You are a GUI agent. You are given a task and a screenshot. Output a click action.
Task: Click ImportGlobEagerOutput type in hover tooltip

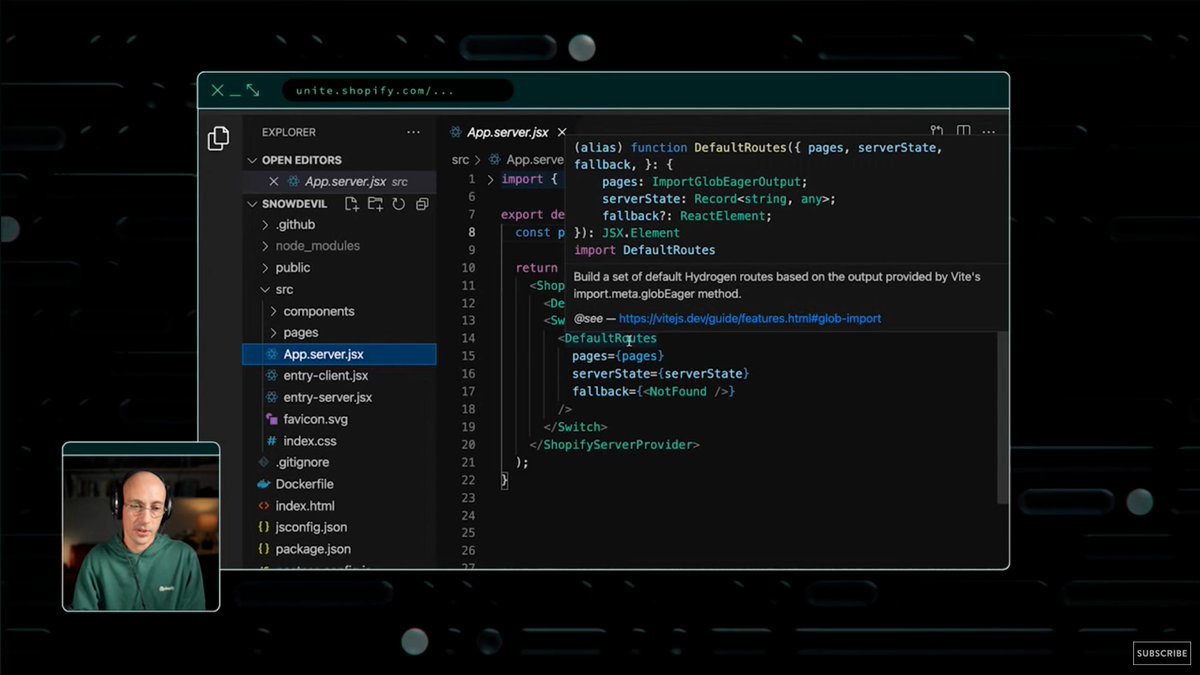click(x=727, y=182)
